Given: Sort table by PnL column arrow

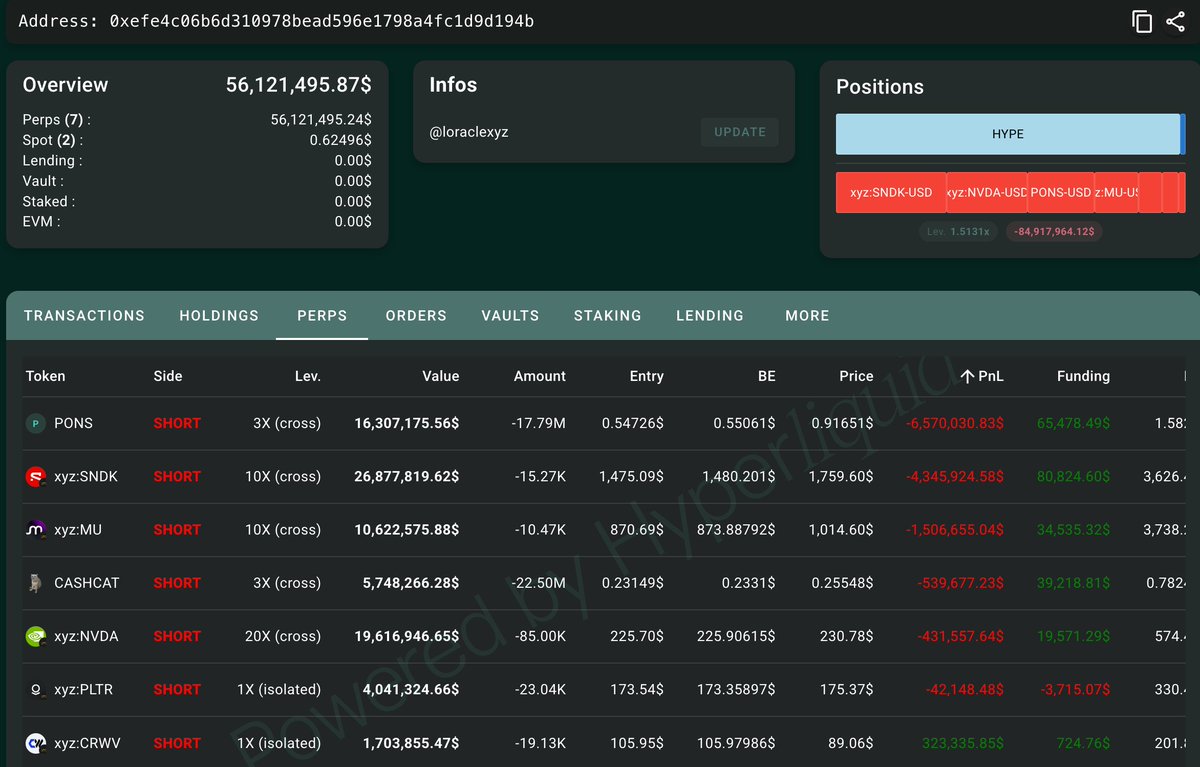Looking at the screenshot, I should (x=967, y=376).
